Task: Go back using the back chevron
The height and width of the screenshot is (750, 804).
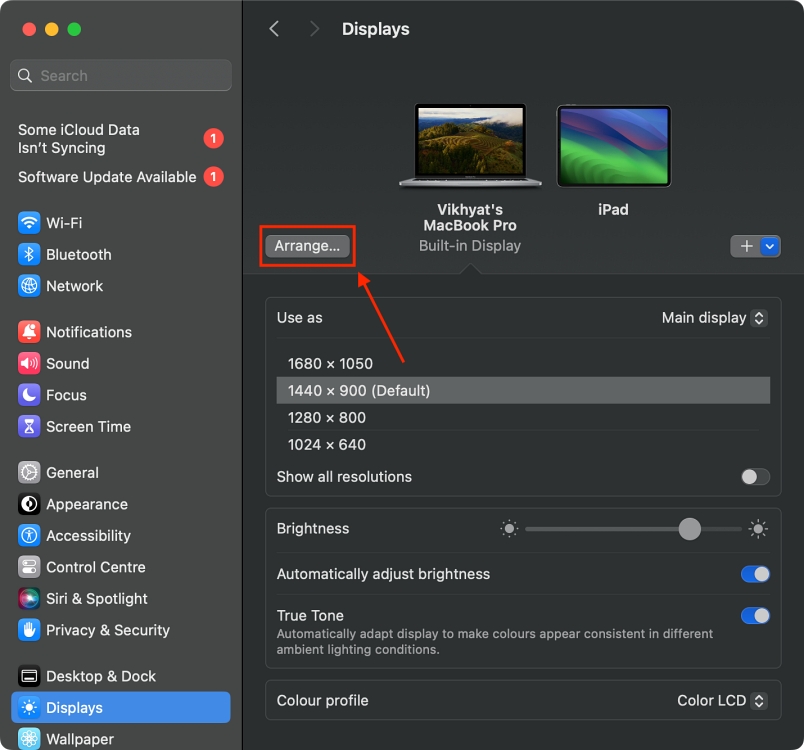Action: coord(275,28)
